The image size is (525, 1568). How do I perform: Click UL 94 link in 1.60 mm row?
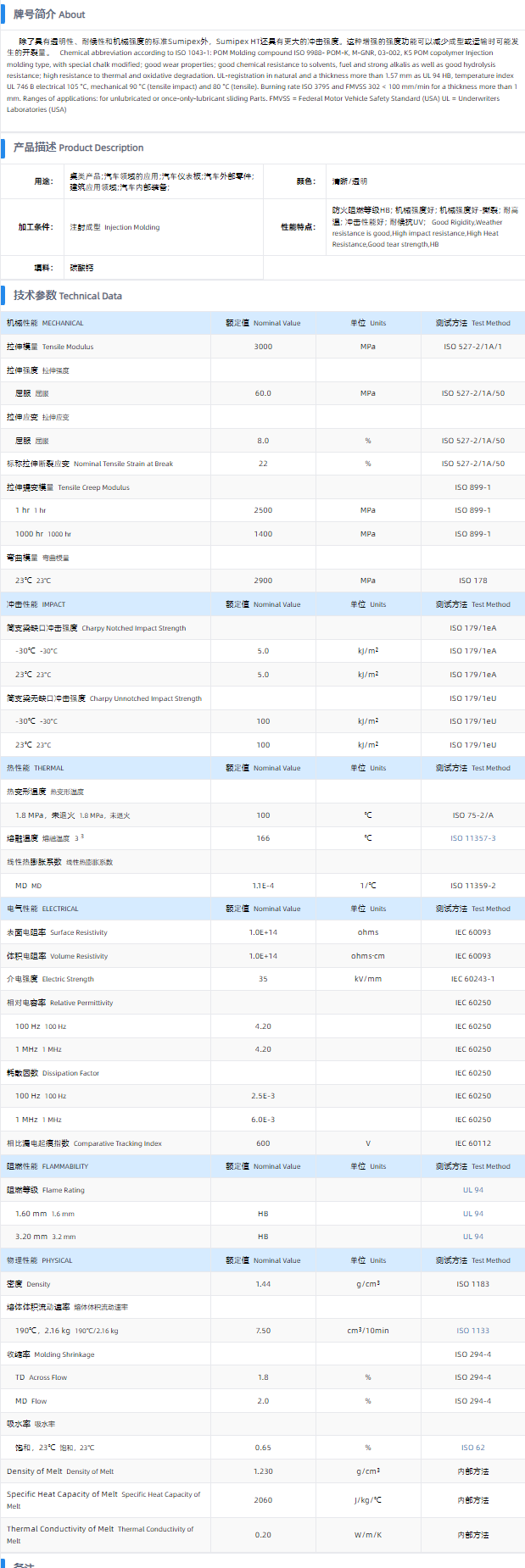coord(472,1214)
